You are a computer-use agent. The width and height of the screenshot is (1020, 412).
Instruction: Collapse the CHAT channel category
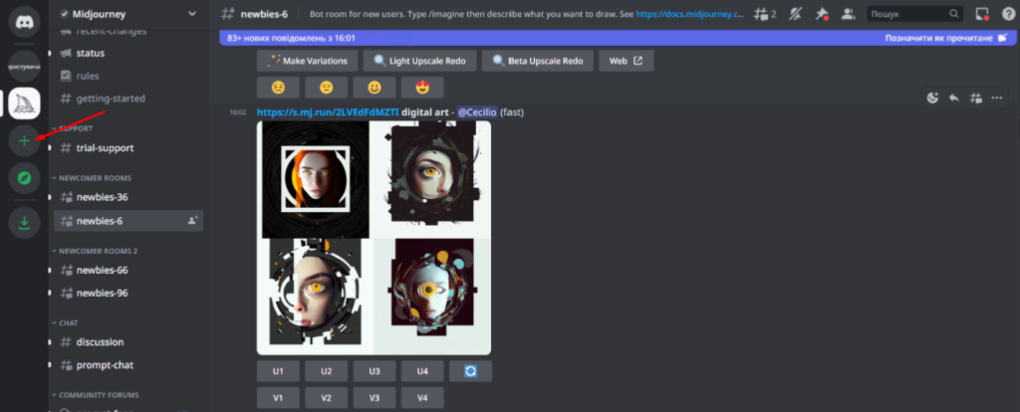pyautogui.click(x=68, y=323)
